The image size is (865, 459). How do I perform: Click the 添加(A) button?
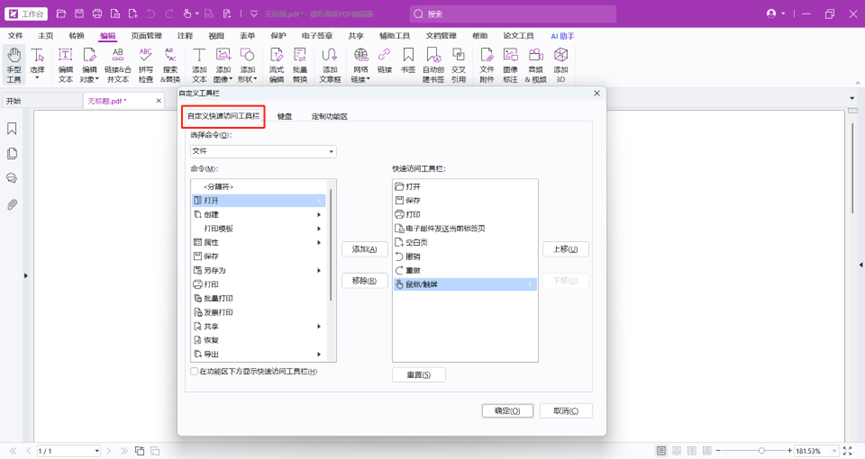tap(364, 249)
